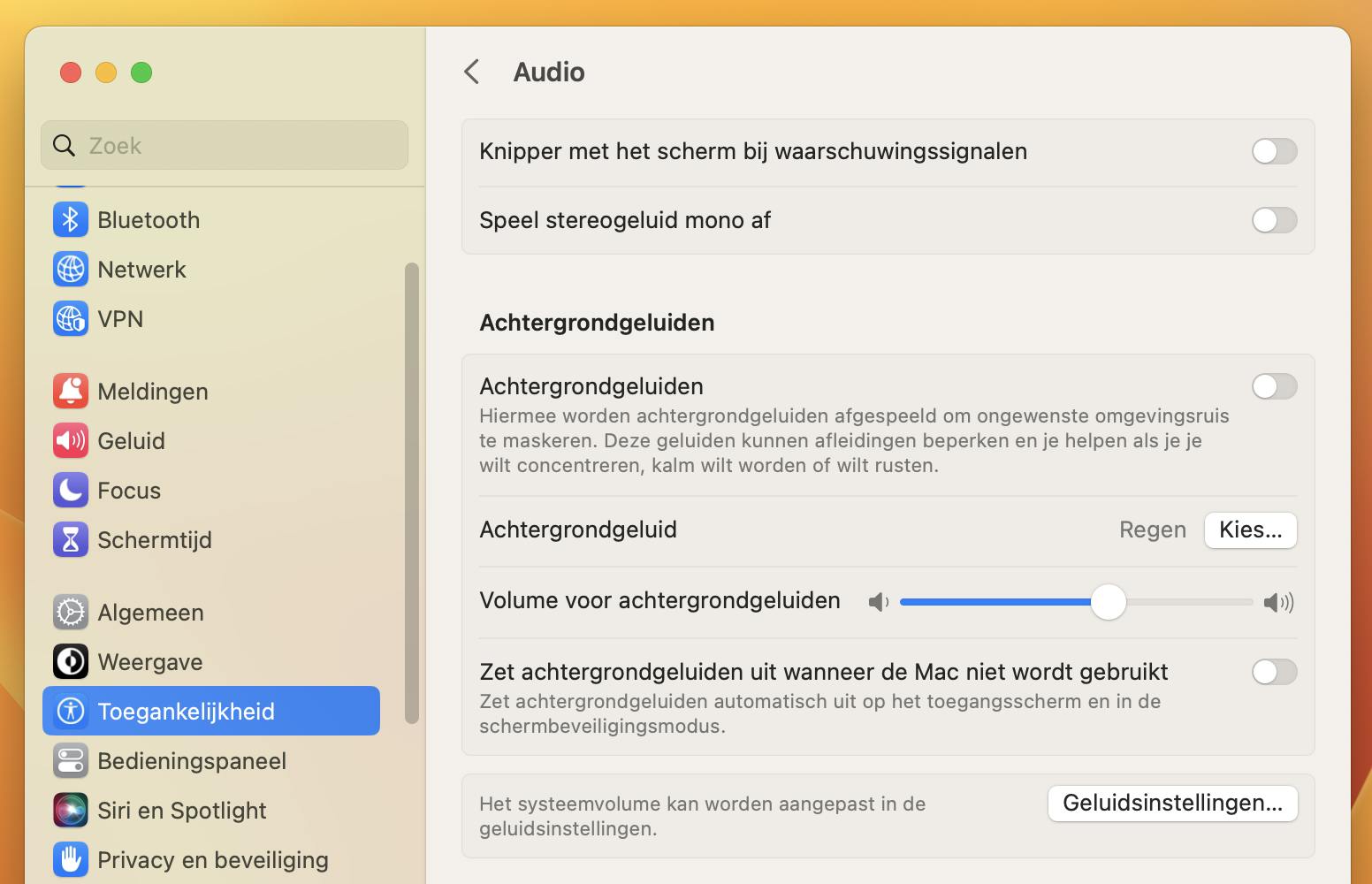
Task: Select the VPN icon in sidebar
Action: coord(71,319)
